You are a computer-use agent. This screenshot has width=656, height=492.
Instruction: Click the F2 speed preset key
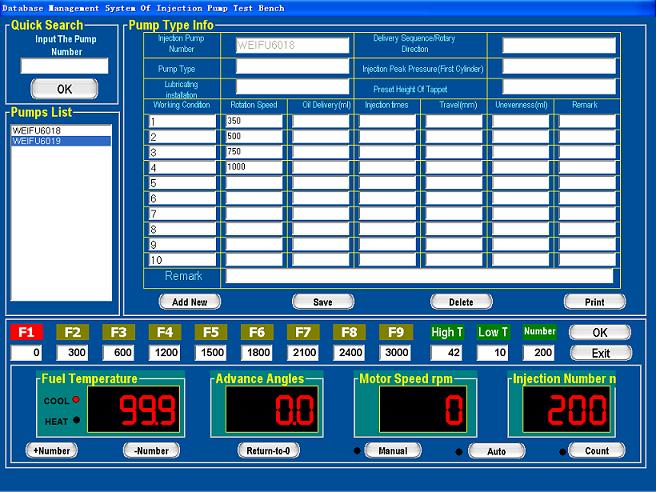(72, 332)
